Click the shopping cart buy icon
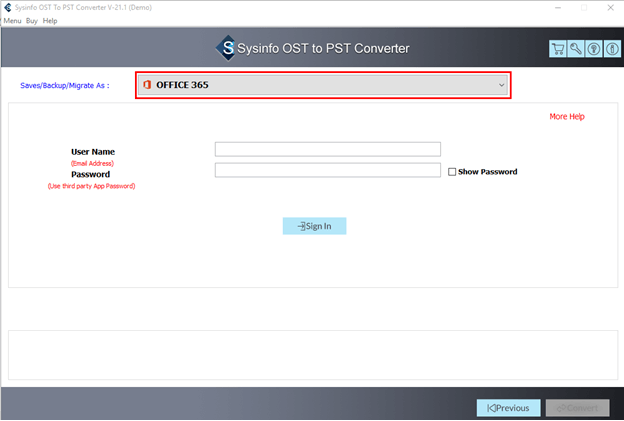This screenshot has width=624, height=421. pos(558,49)
